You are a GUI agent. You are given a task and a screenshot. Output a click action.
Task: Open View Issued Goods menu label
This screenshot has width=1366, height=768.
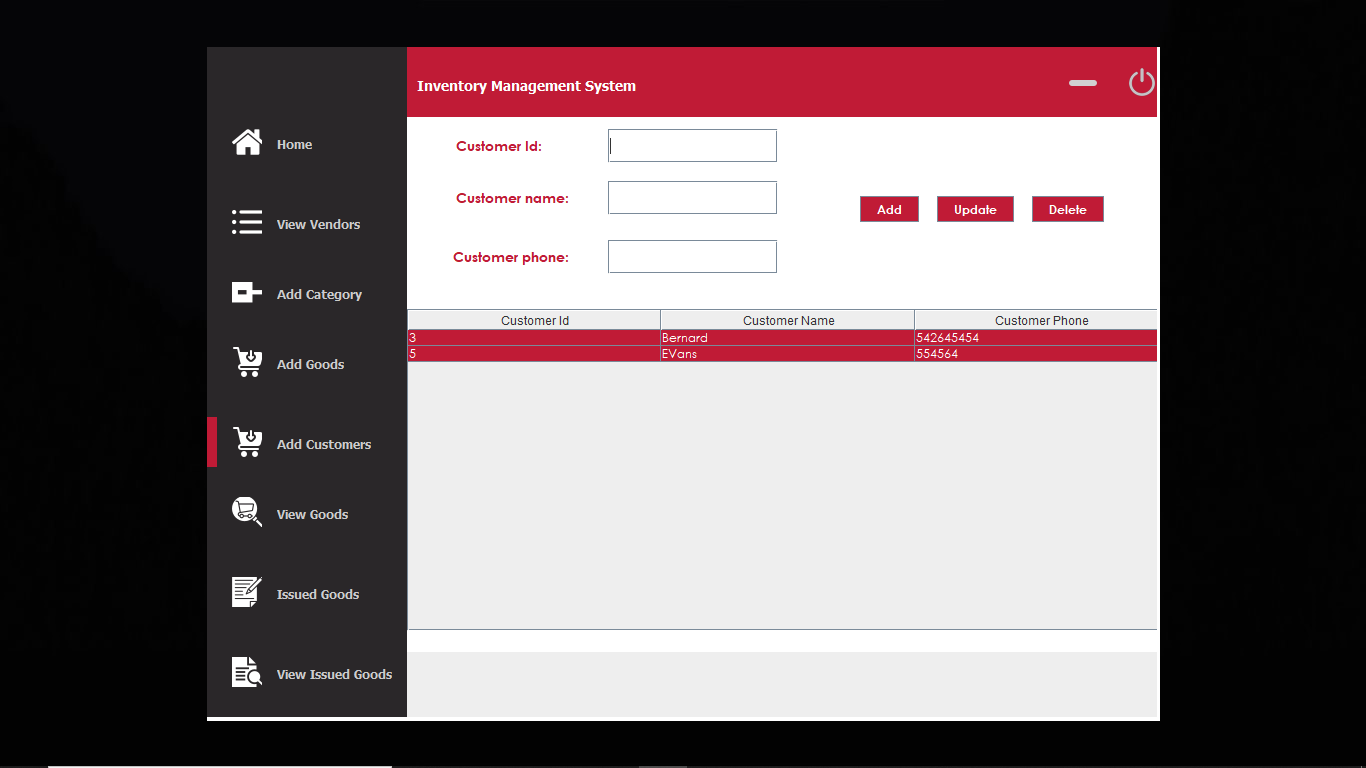334,675
